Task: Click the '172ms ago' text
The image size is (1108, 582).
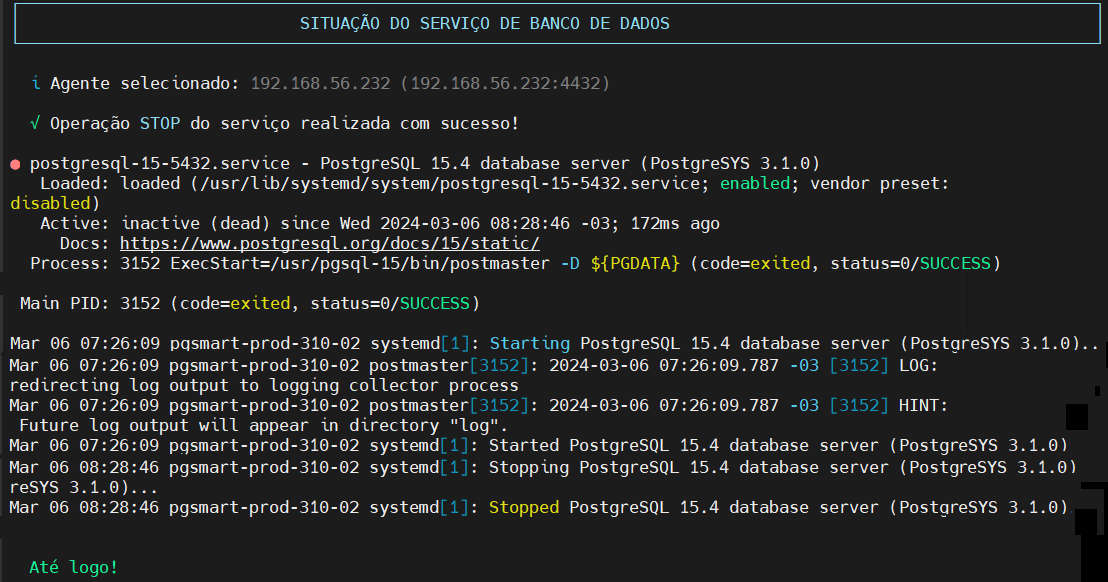Action: tap(675, 224)
